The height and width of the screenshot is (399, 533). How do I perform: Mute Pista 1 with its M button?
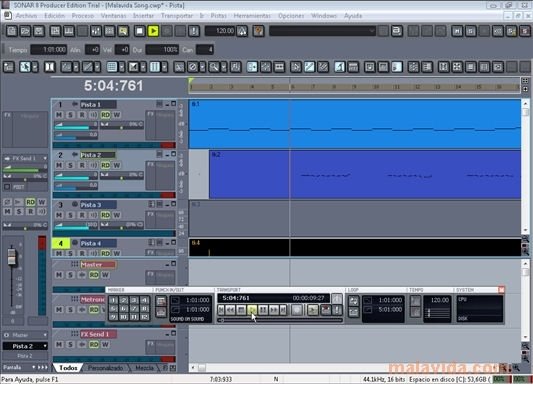coord(59,115)
